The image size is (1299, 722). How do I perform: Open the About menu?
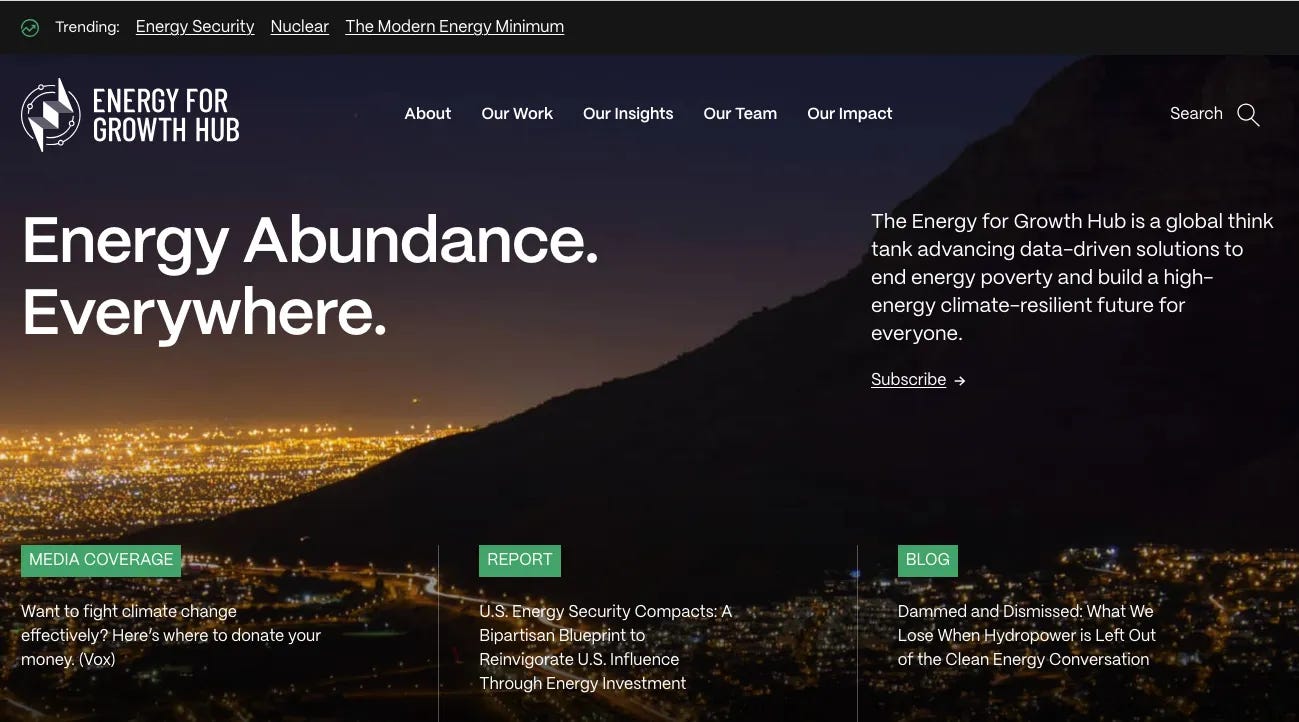coord(427,114)
